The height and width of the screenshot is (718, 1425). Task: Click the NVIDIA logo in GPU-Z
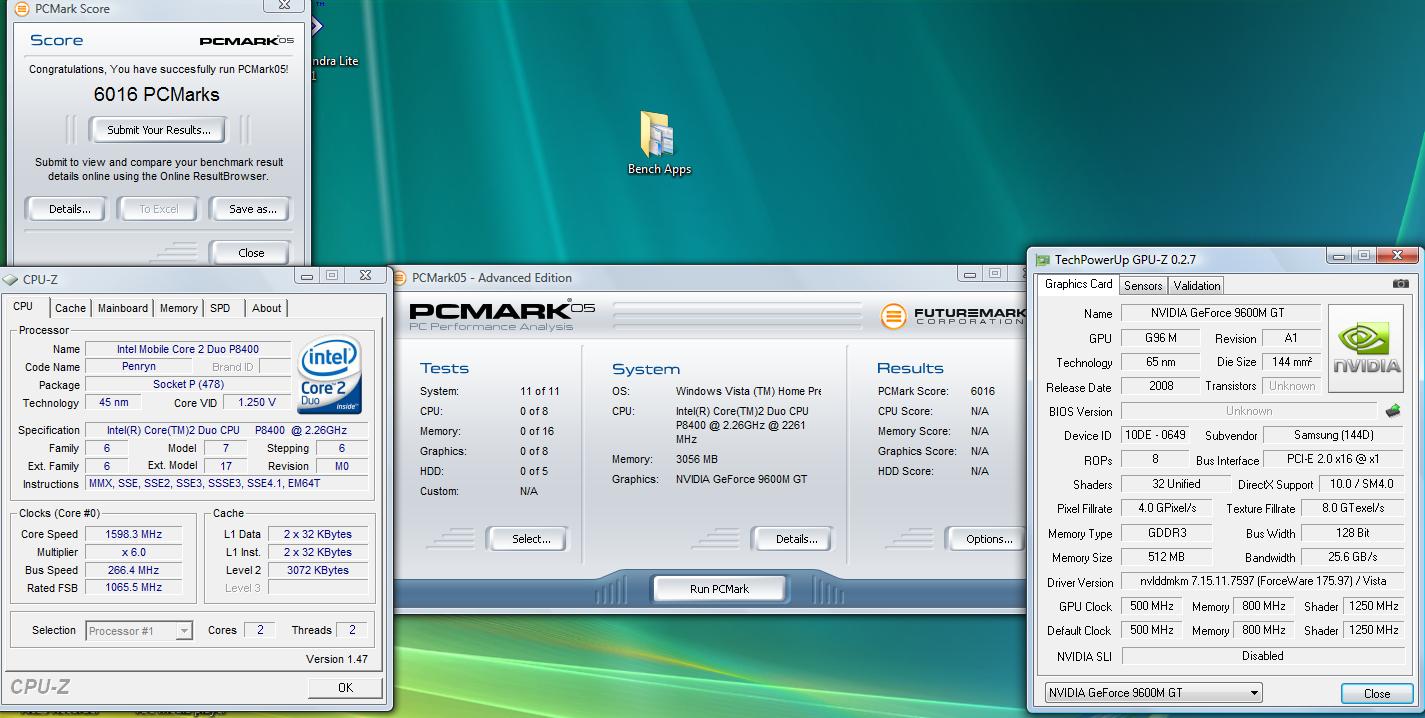click(x=1367, y=349)
